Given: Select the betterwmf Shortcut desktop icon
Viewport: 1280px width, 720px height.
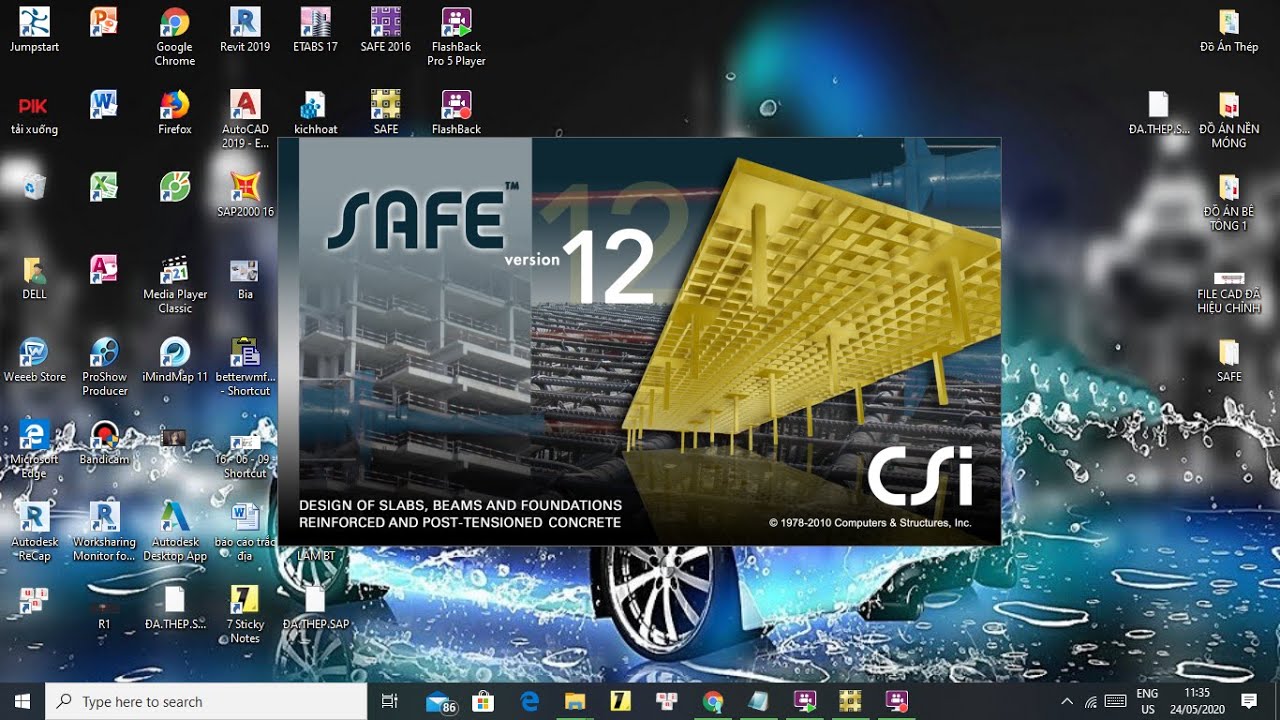Looking at the screenshot, I should (245, 367).
